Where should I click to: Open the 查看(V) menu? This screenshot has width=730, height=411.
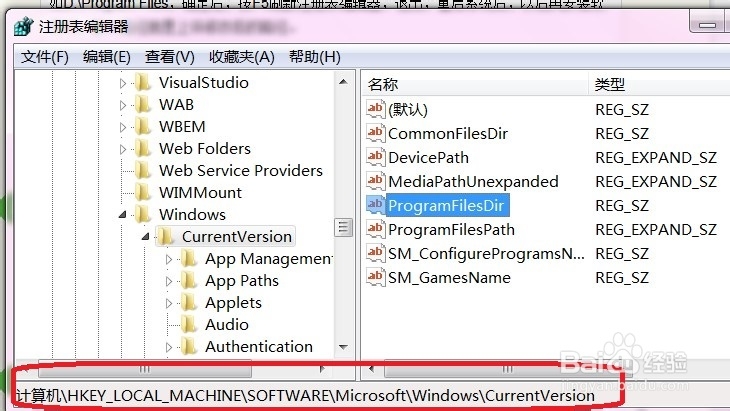pos(169,57)
